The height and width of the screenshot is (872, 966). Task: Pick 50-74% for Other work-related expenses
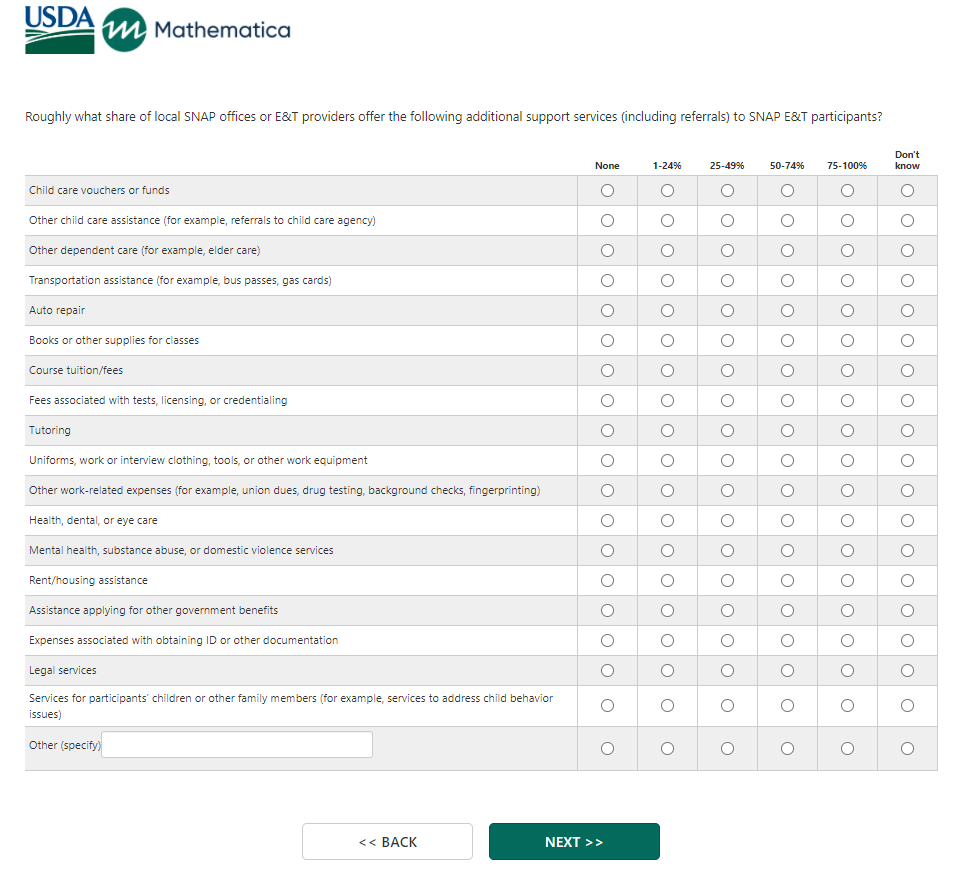[787, 491]
